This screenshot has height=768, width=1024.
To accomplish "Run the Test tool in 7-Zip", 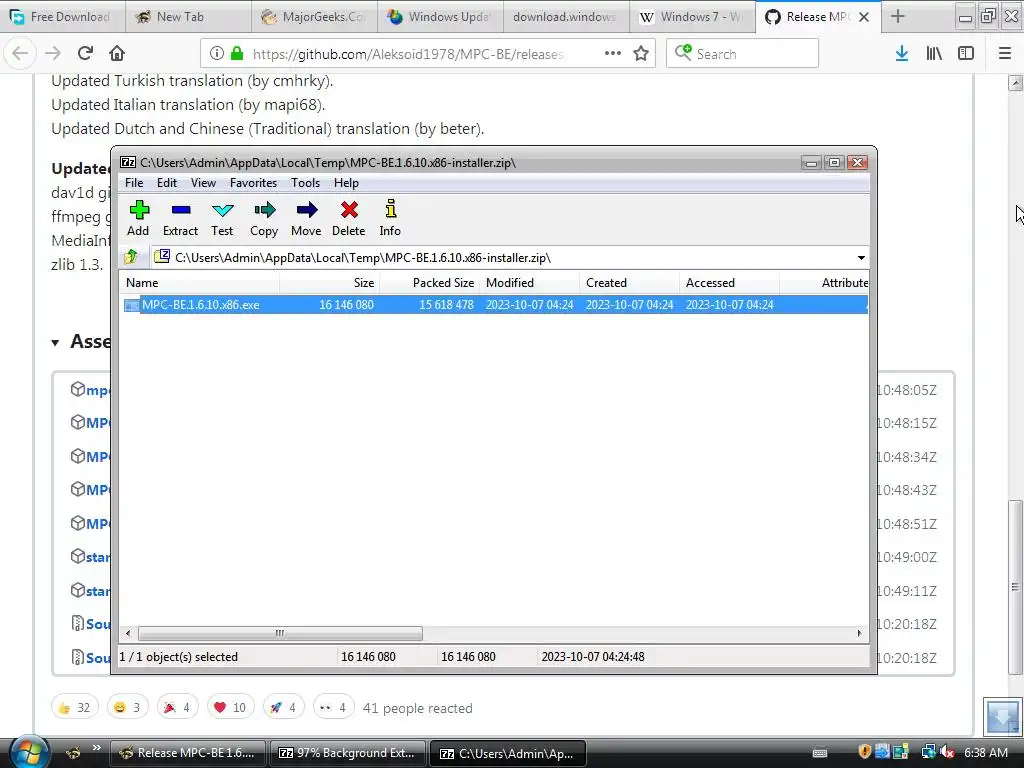I will pyautogui.click(x=222, y=218).
